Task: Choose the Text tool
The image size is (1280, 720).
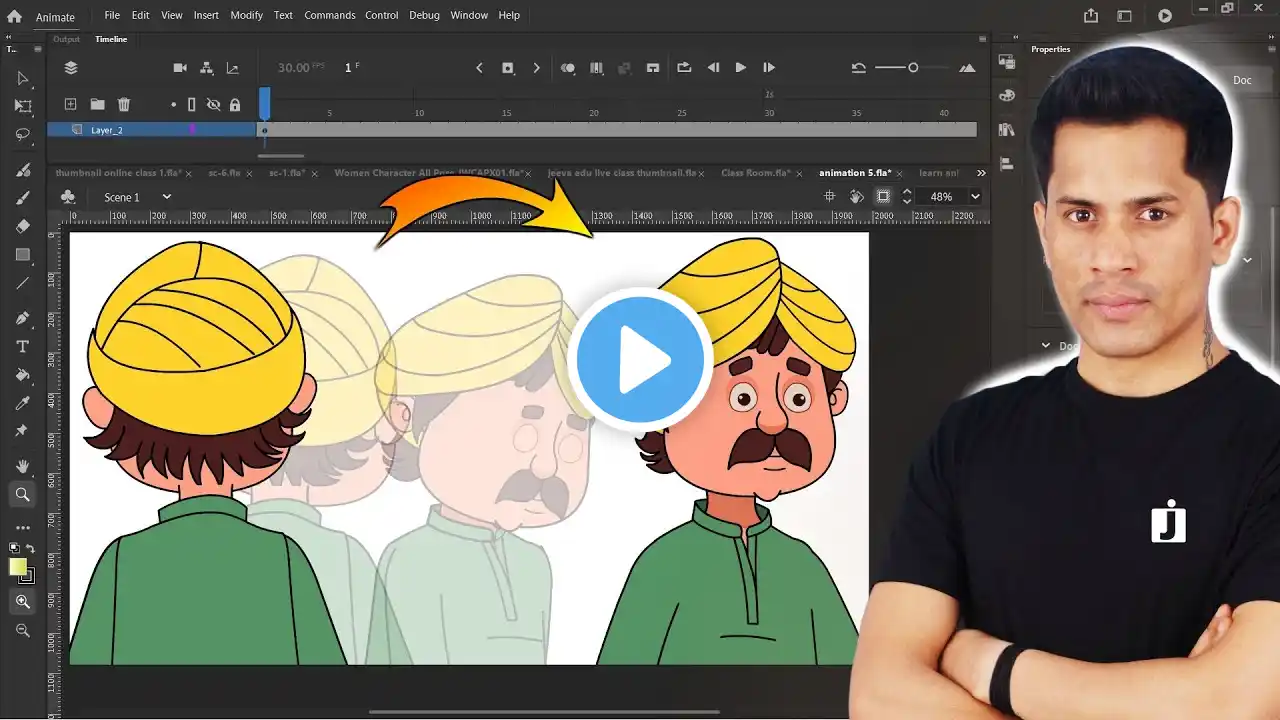Action: (x=23, y=347)
